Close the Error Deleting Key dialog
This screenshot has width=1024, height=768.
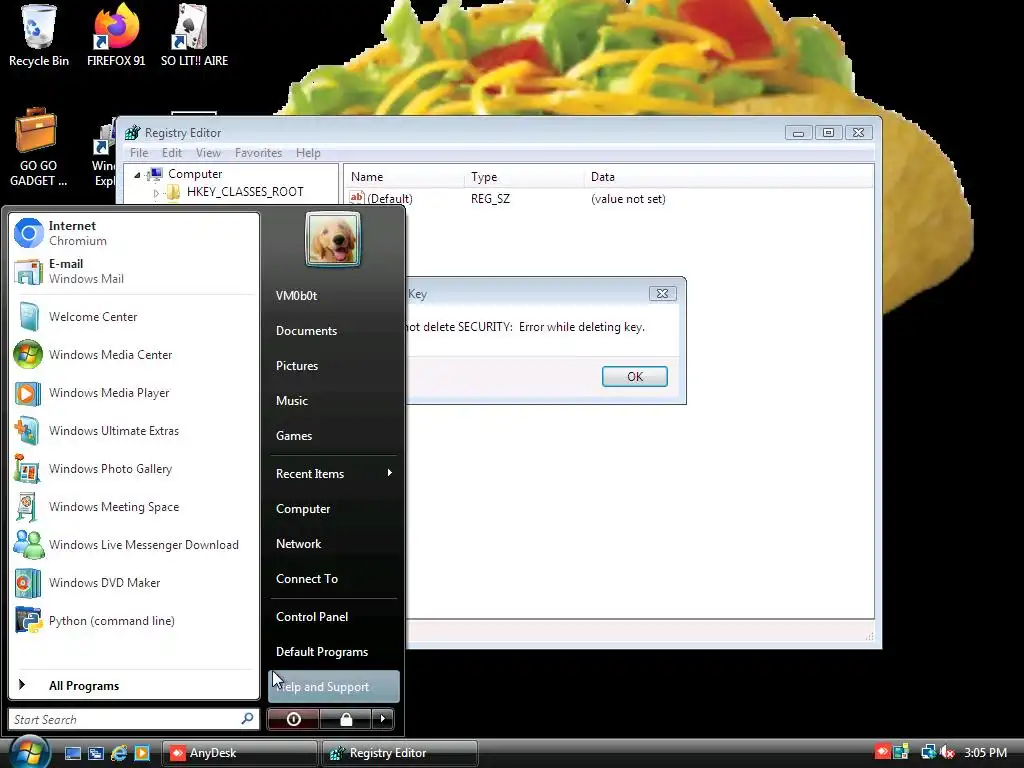[662, 294]
